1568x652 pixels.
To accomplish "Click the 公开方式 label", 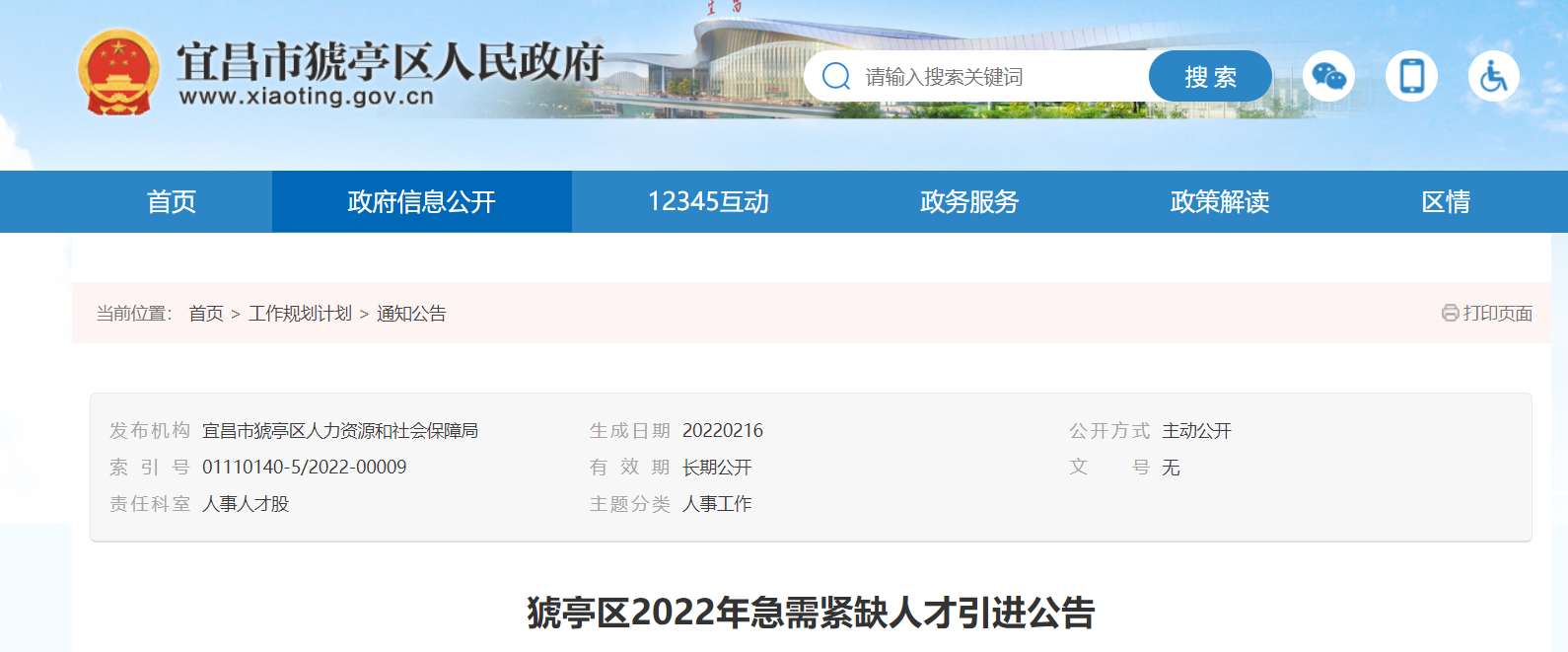I will (x=1109, y=431).
